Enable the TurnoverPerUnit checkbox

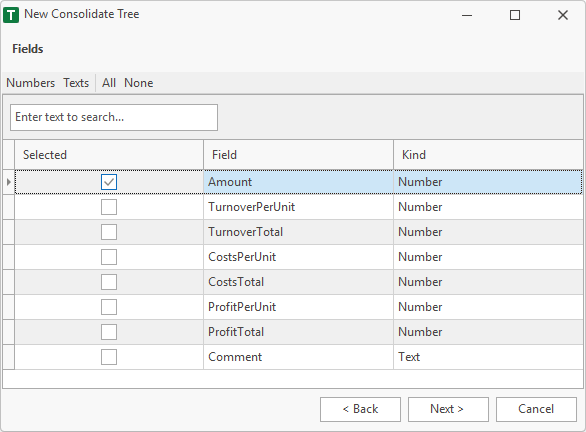109,207
